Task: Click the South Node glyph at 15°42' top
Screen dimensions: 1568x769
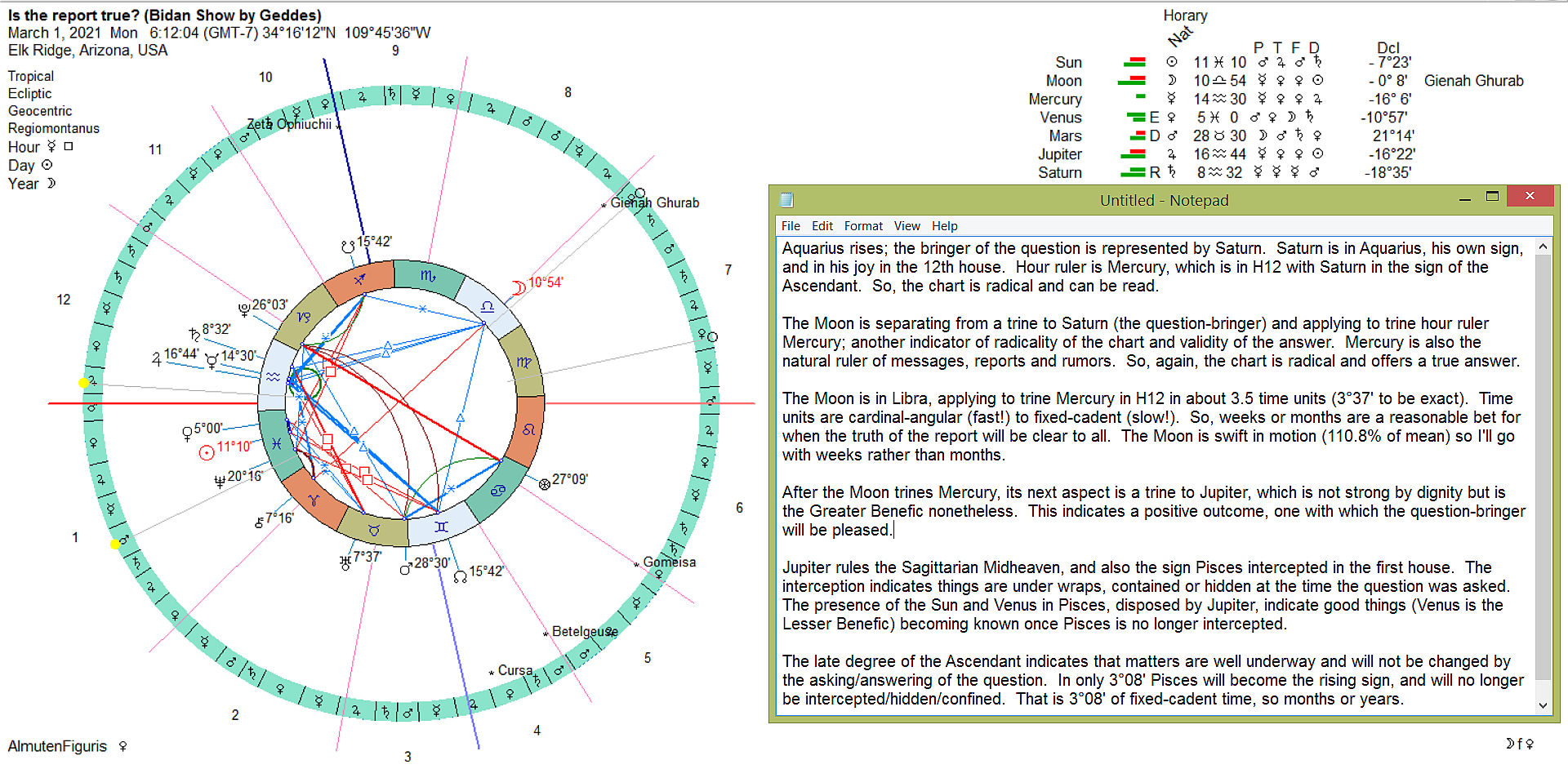Action: [x=348, y=246]
